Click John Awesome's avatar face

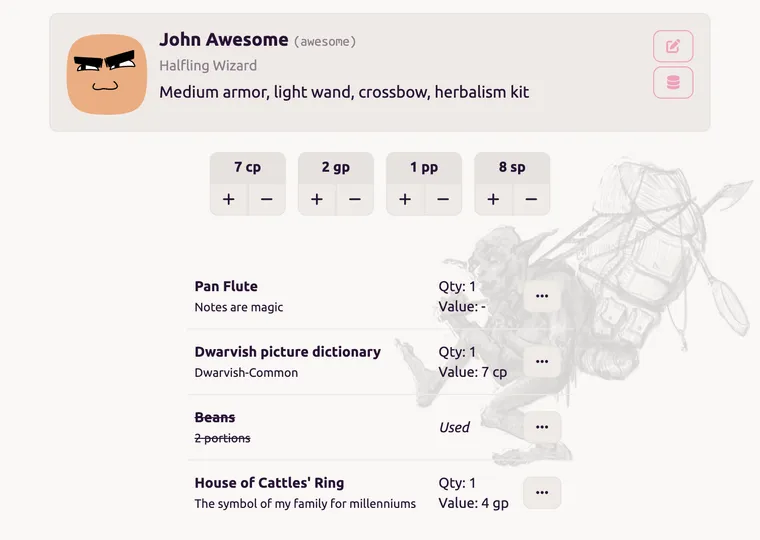coord(107,74)
